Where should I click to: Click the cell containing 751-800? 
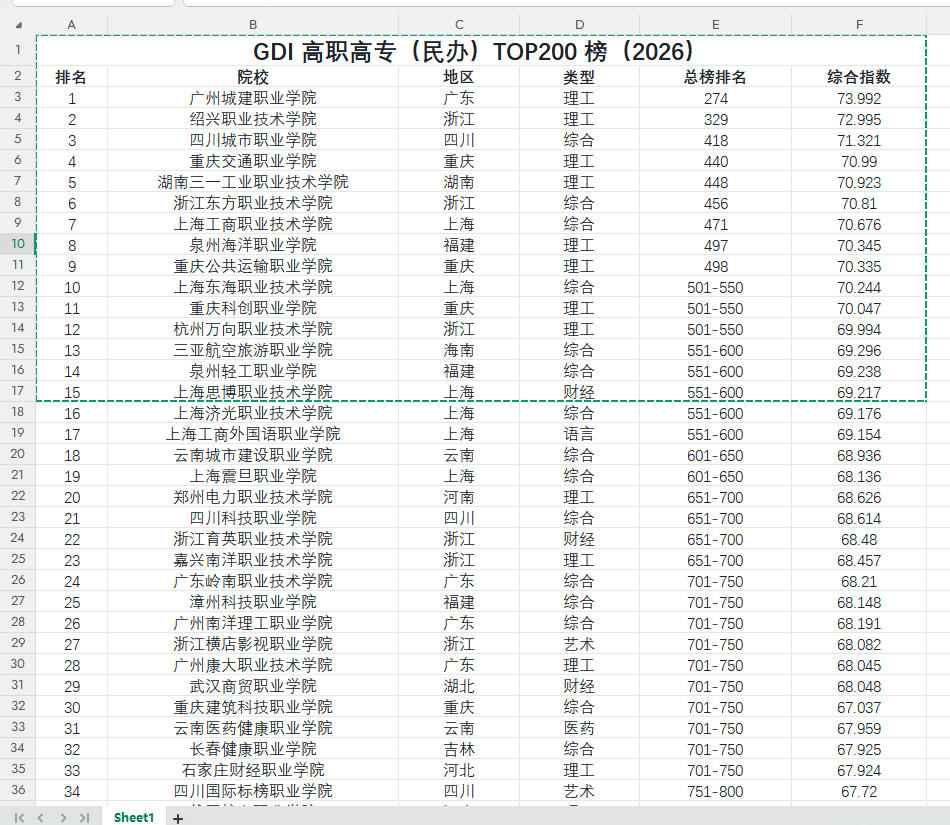coord(715,791)
